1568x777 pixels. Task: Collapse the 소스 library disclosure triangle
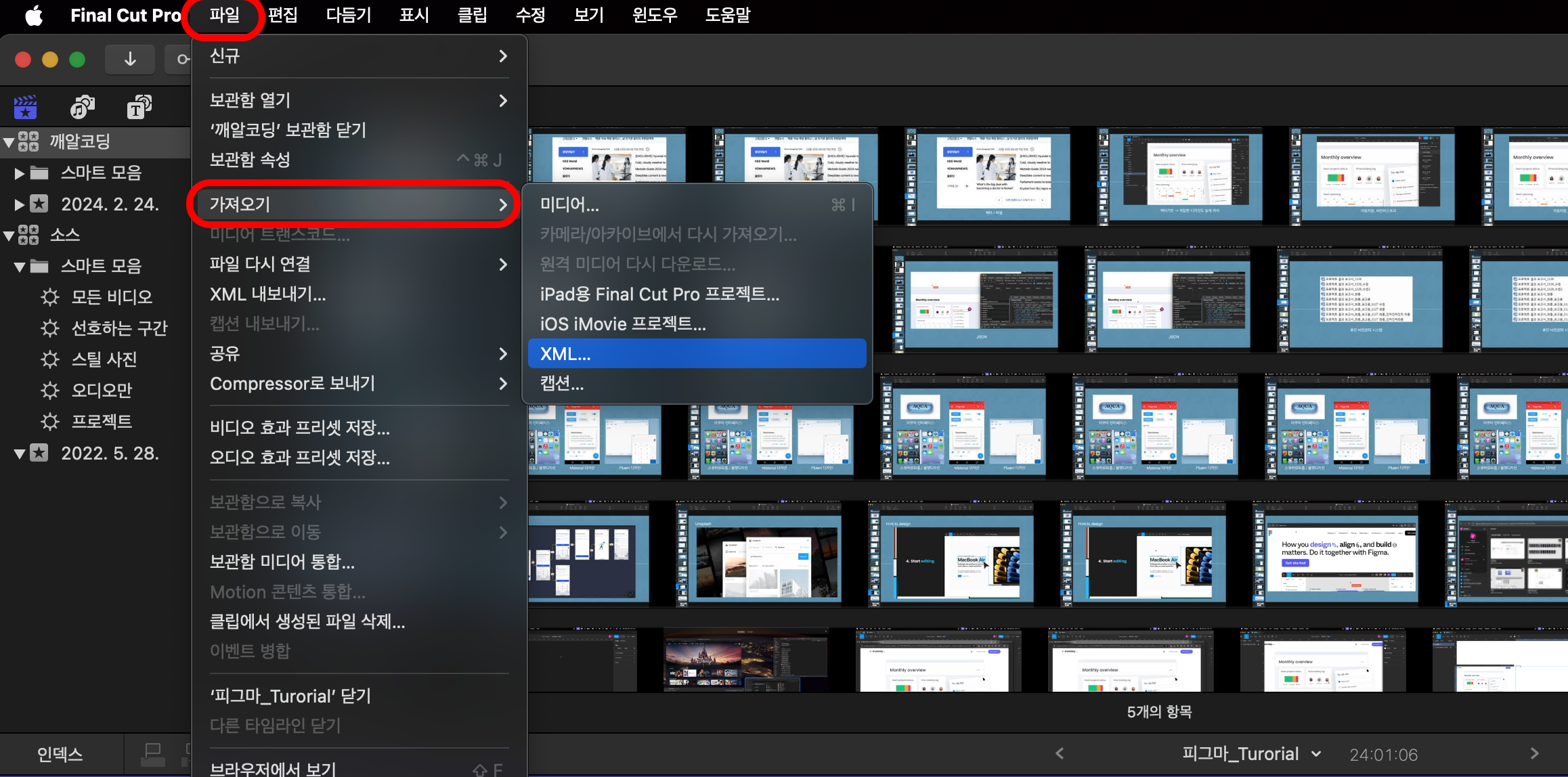pyautogui.click(x=9, y=236)
